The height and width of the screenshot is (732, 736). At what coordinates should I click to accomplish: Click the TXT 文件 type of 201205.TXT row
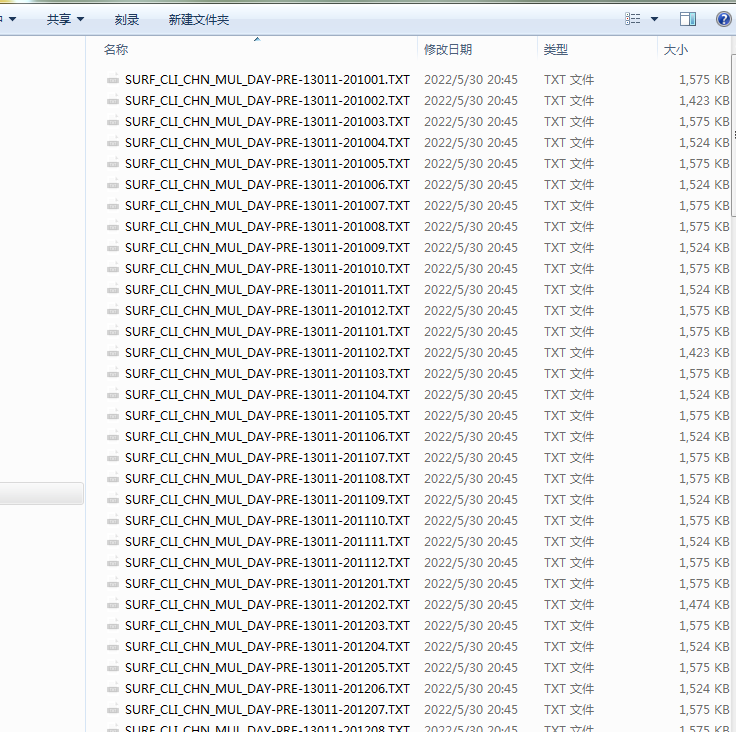tap(569, 668)
